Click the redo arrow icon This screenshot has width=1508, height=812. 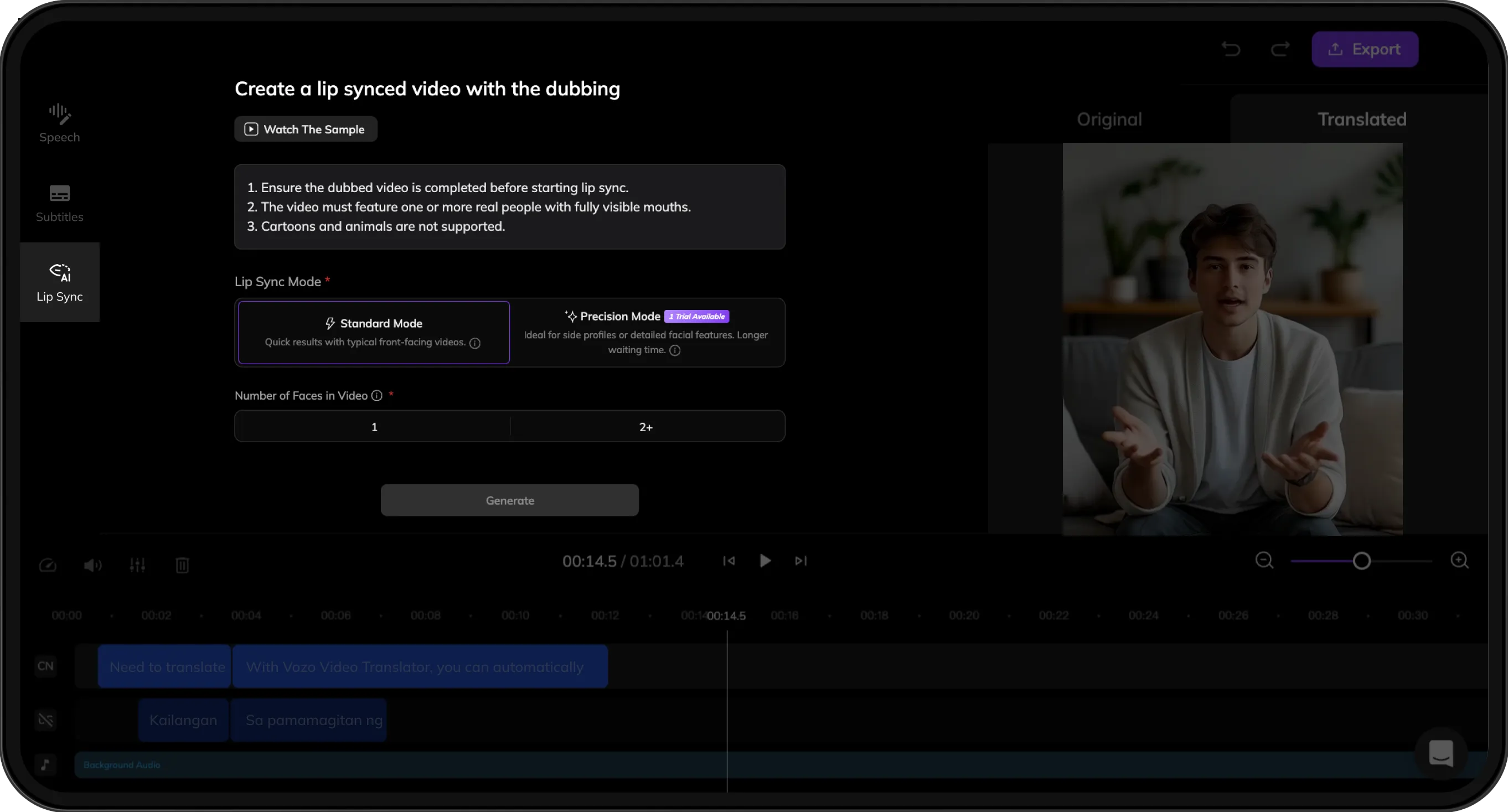click(1280, 49)
